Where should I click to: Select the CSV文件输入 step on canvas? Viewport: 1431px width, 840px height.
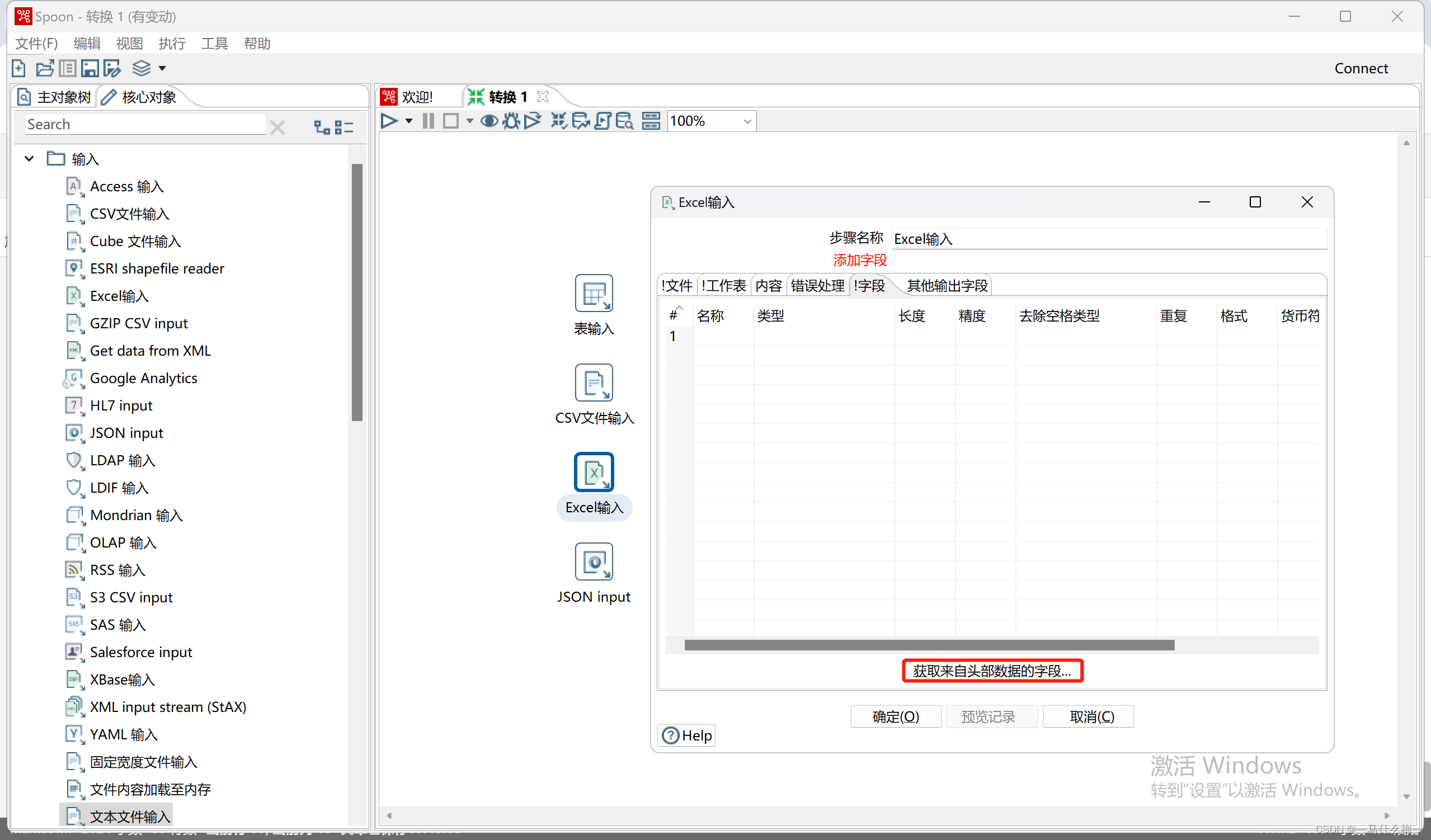click(x=594, y=383)
